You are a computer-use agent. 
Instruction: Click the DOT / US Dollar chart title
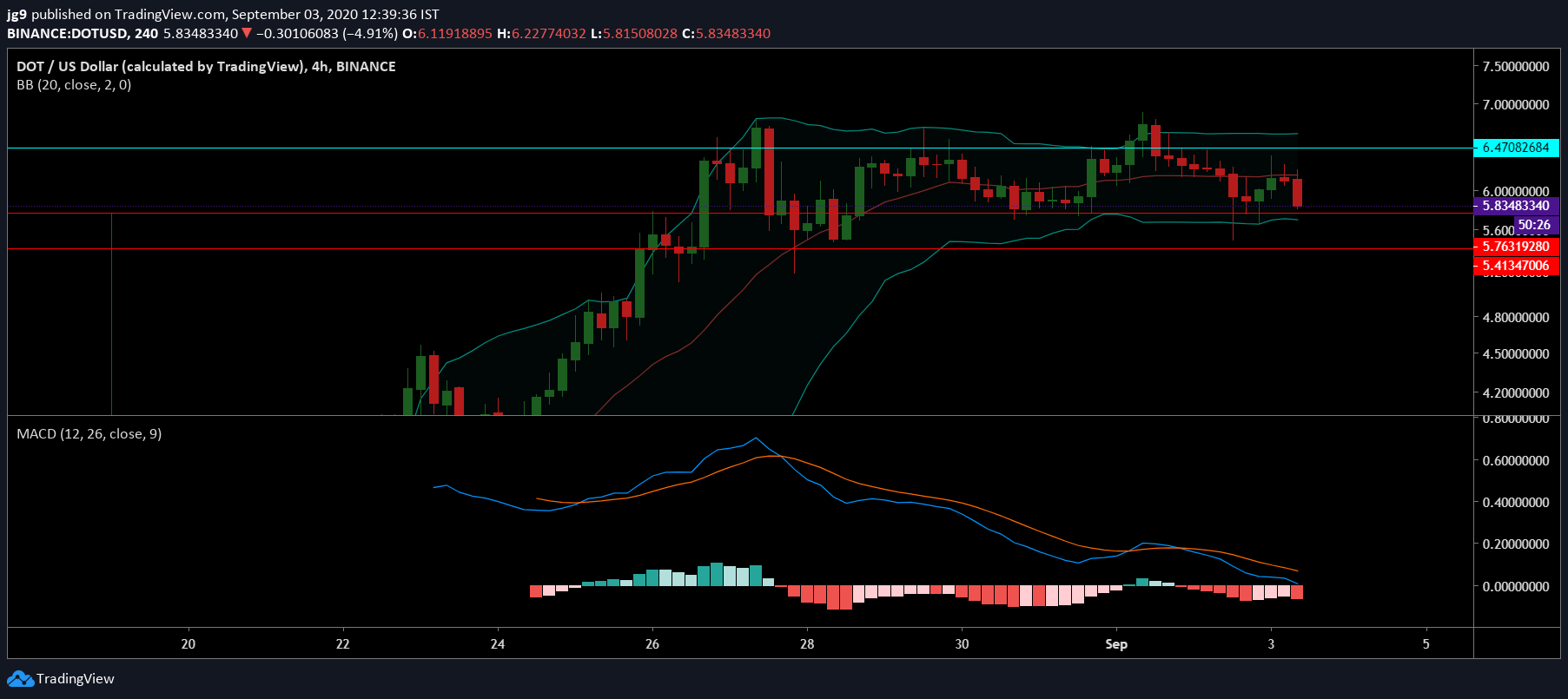click(x=206, y=66)
